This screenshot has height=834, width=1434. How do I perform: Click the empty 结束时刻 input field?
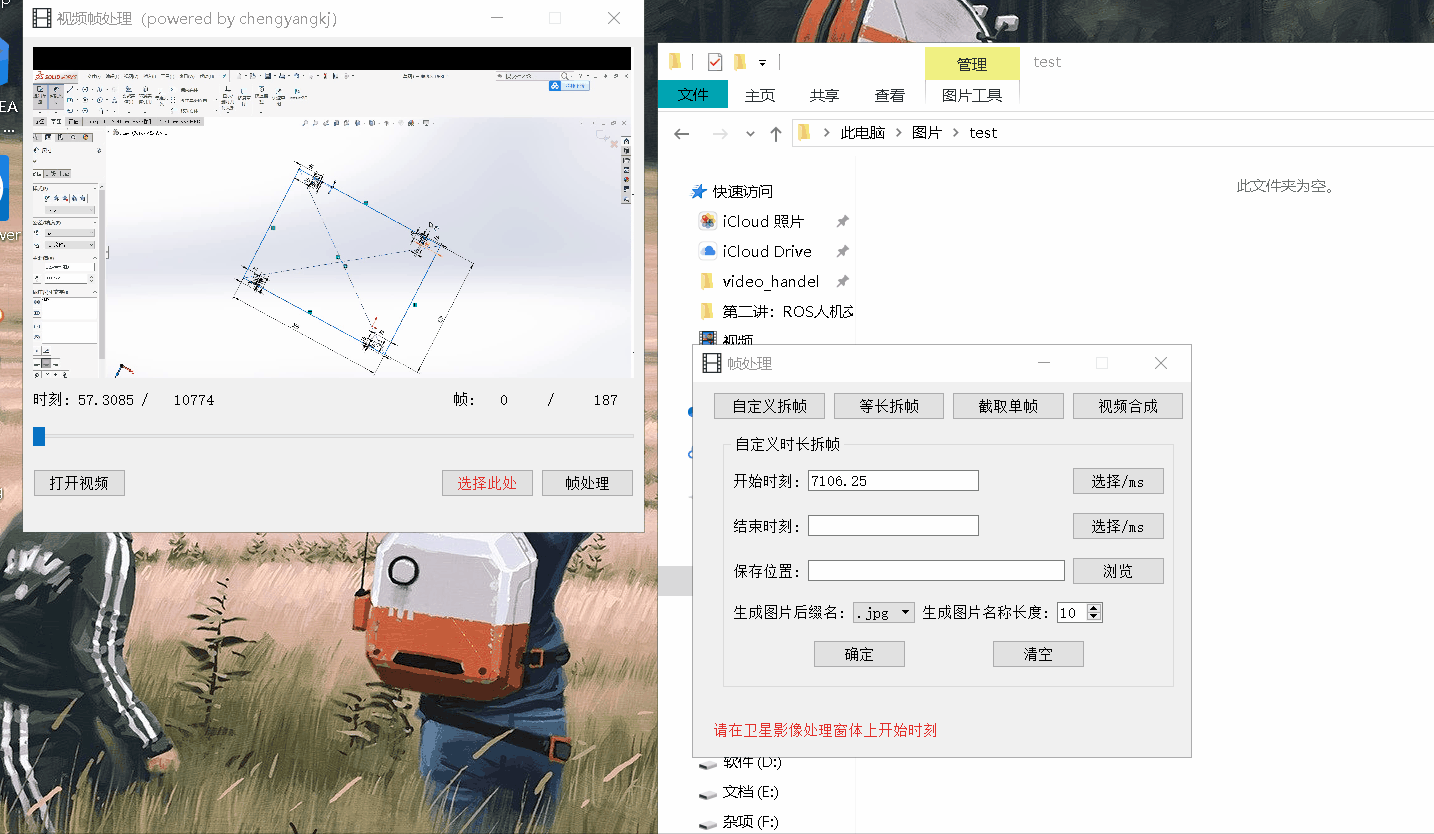pyautogui.click(x=893, y=526)
